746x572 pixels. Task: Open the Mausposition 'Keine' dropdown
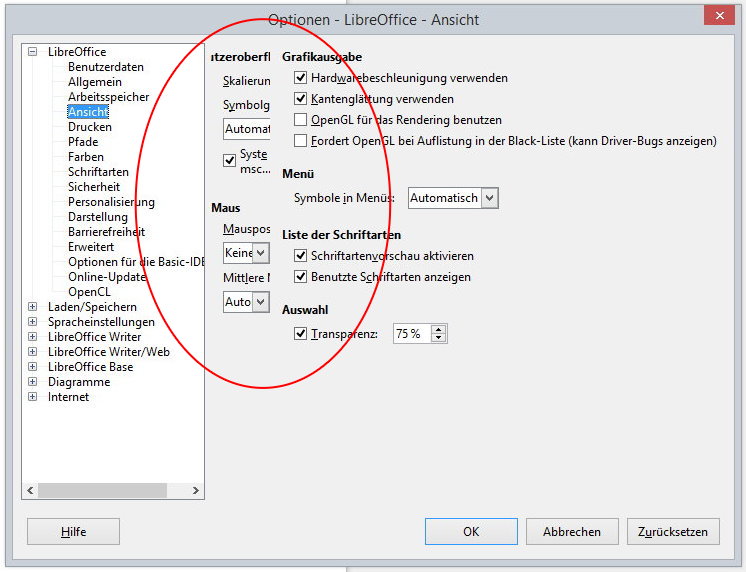coord(246,253)
